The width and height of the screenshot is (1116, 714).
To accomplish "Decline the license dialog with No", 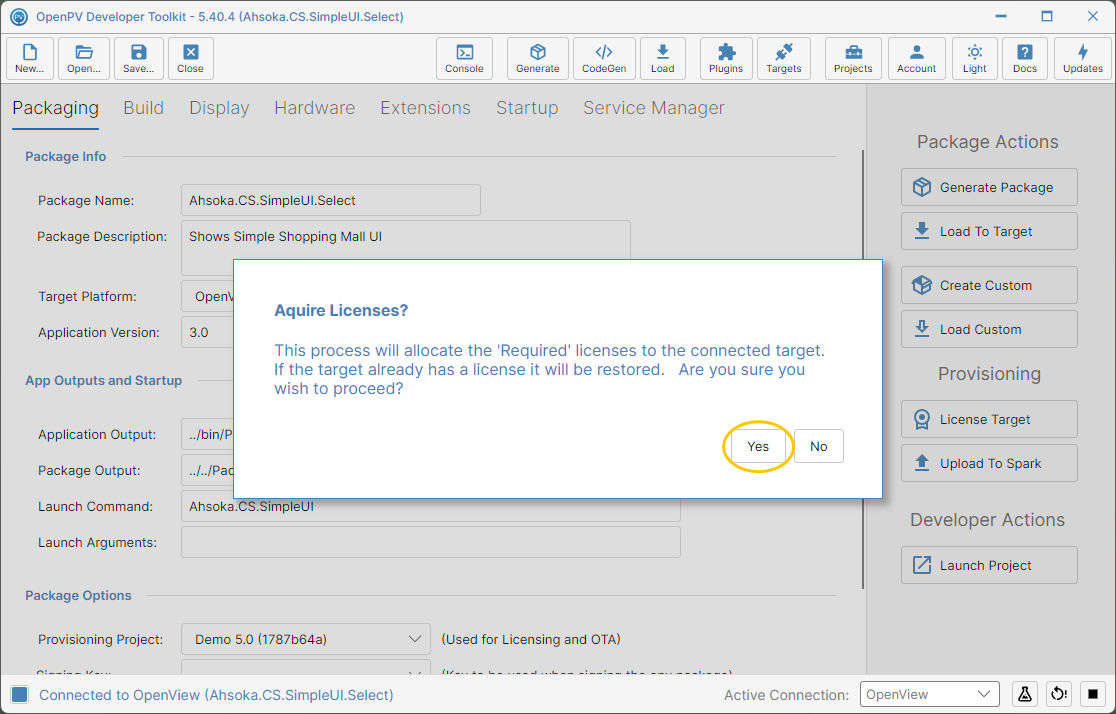I will pos(818,446).
